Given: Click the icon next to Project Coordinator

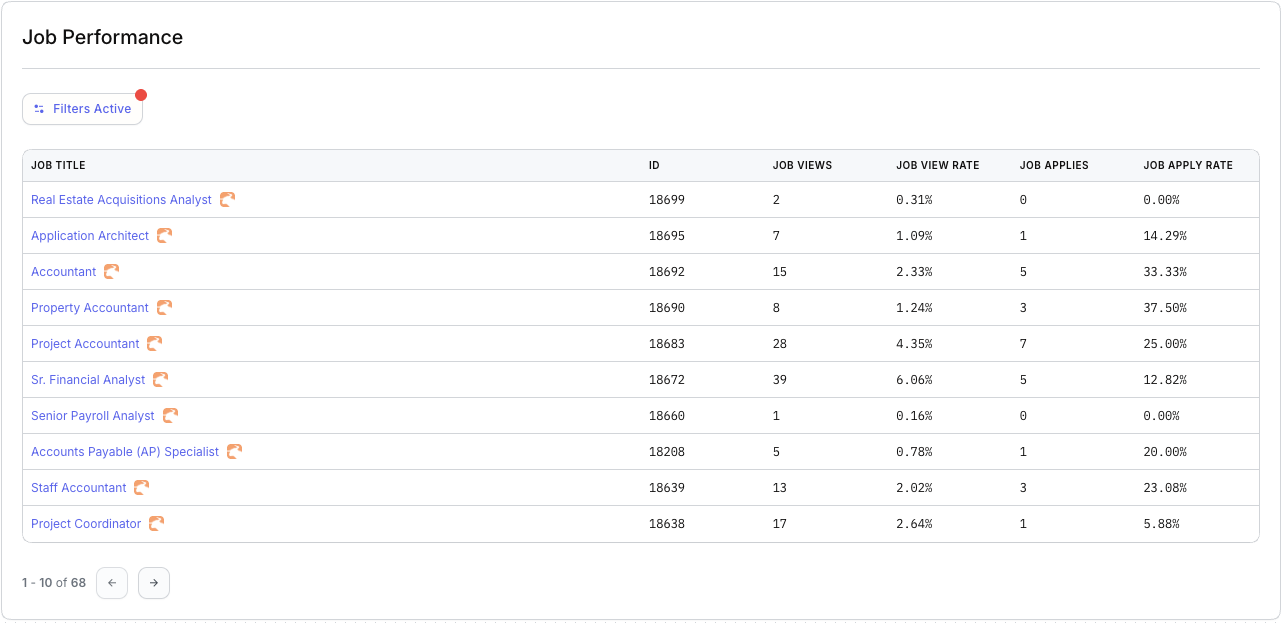Looking at the screenshot, I should coord(157,524).
